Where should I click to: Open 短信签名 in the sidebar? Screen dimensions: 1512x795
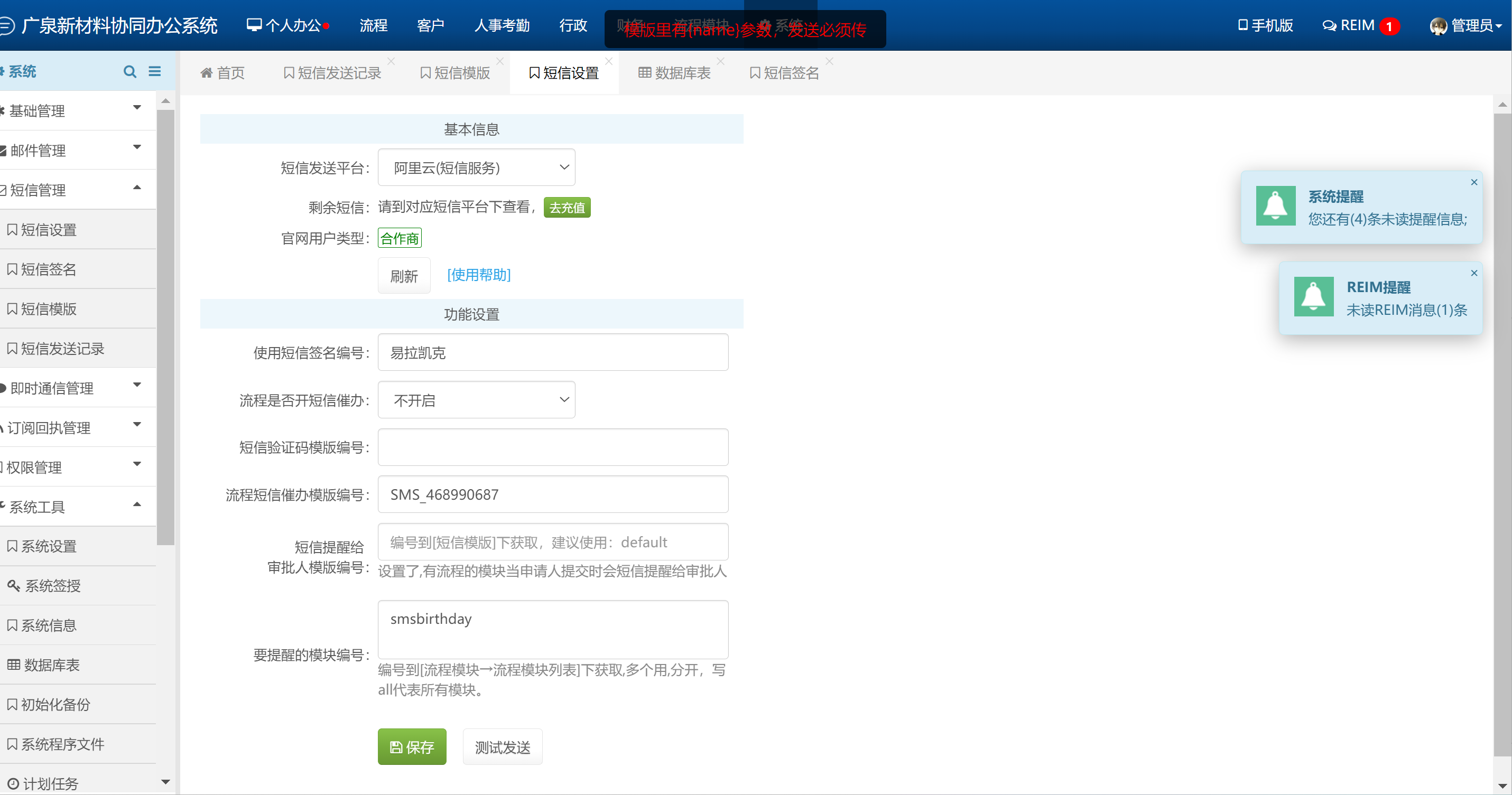(x=78, y=269)
